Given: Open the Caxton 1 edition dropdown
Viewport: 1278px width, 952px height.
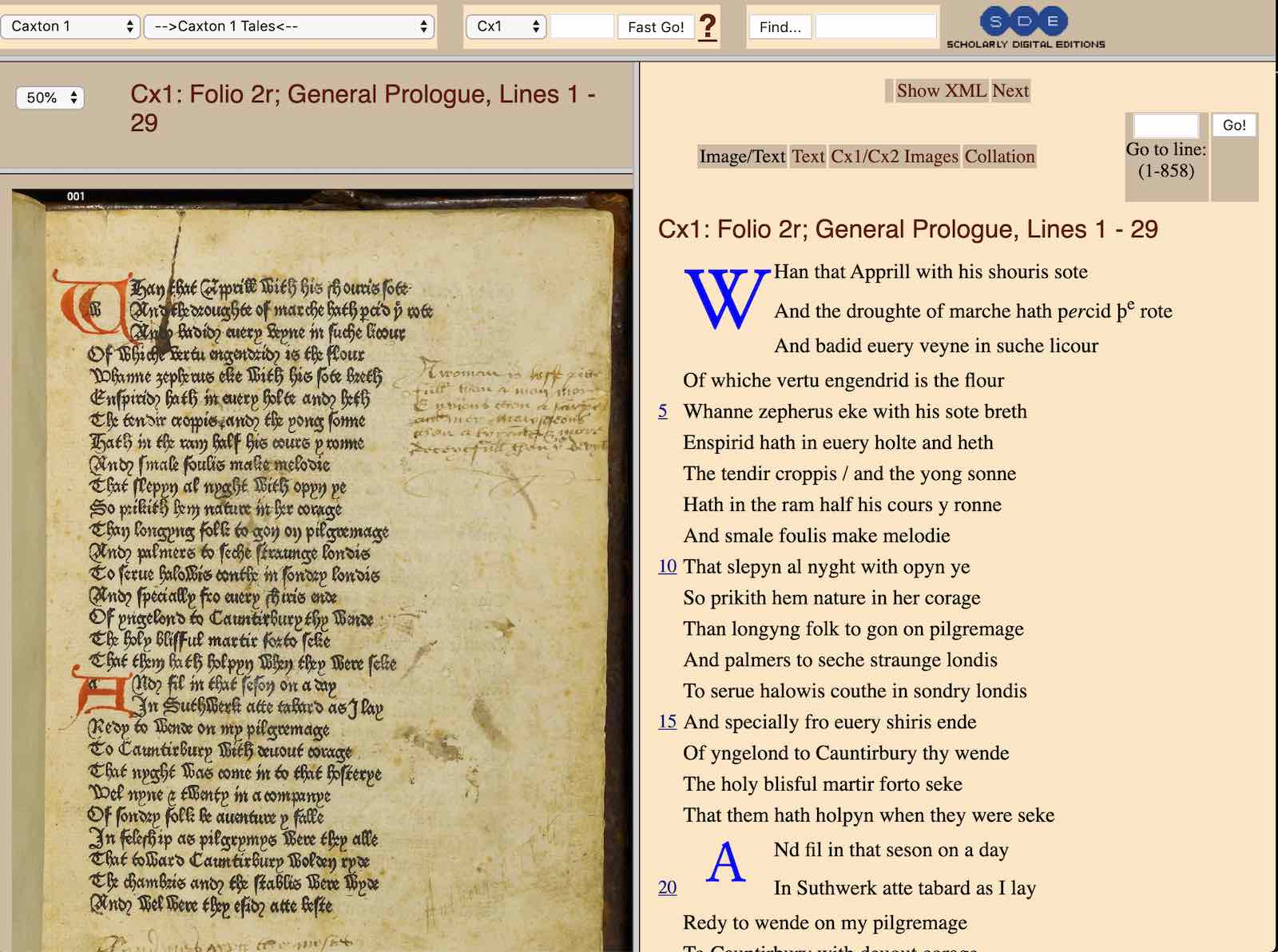Looking at the screenshot, I should click(70, 26).
